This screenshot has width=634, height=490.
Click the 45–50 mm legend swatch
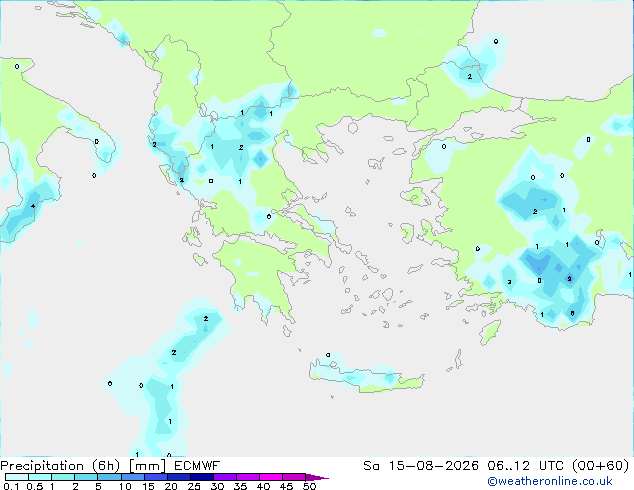294,477
